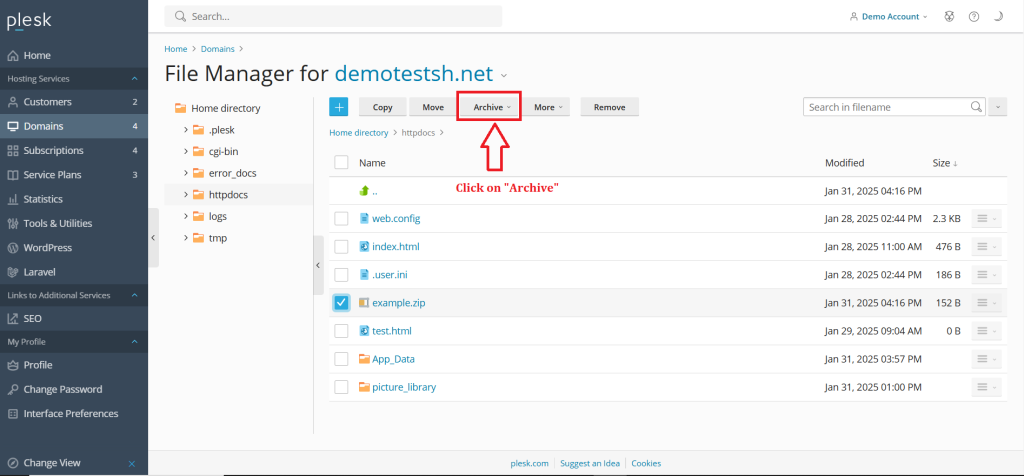Expand the httpdocs folder in tree
The image size is (1024, 476).
[x=186, y=195]
